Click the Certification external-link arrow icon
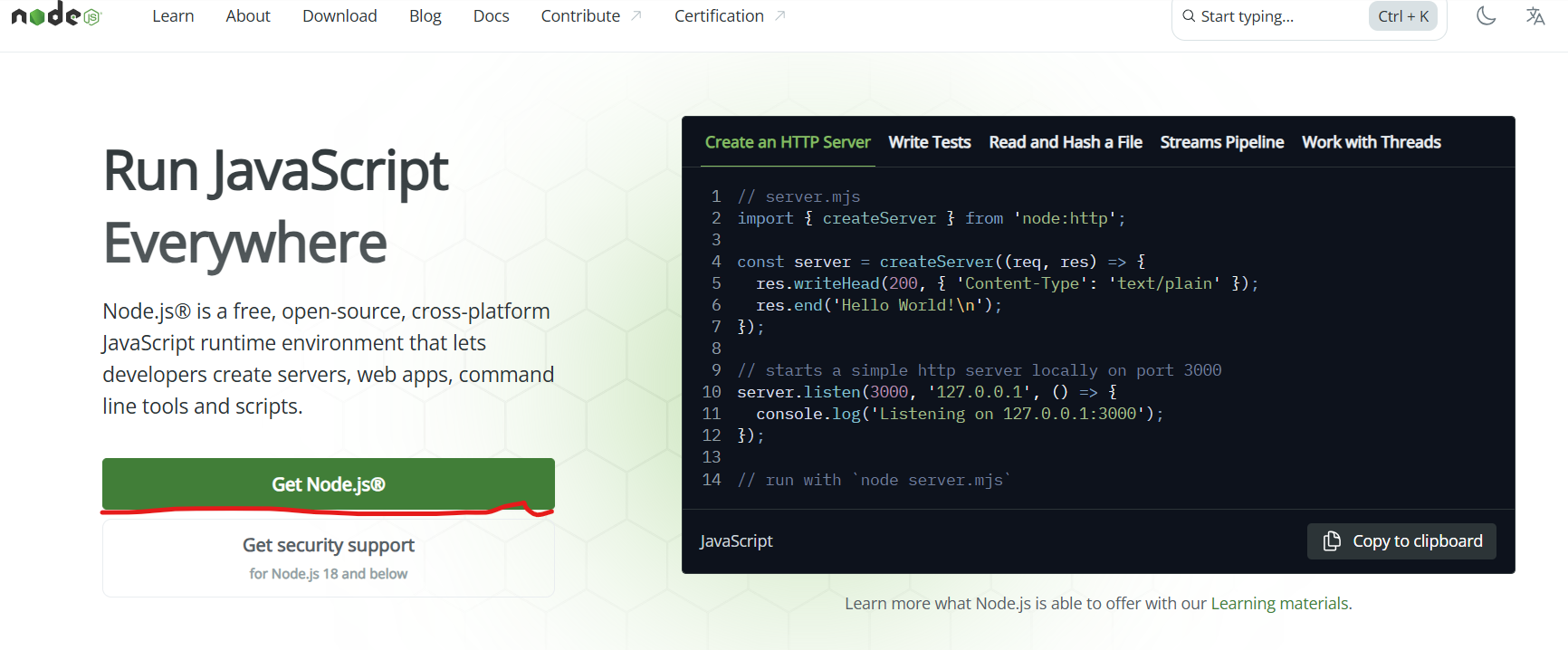 pyautogui.click(x=780, y=15)
